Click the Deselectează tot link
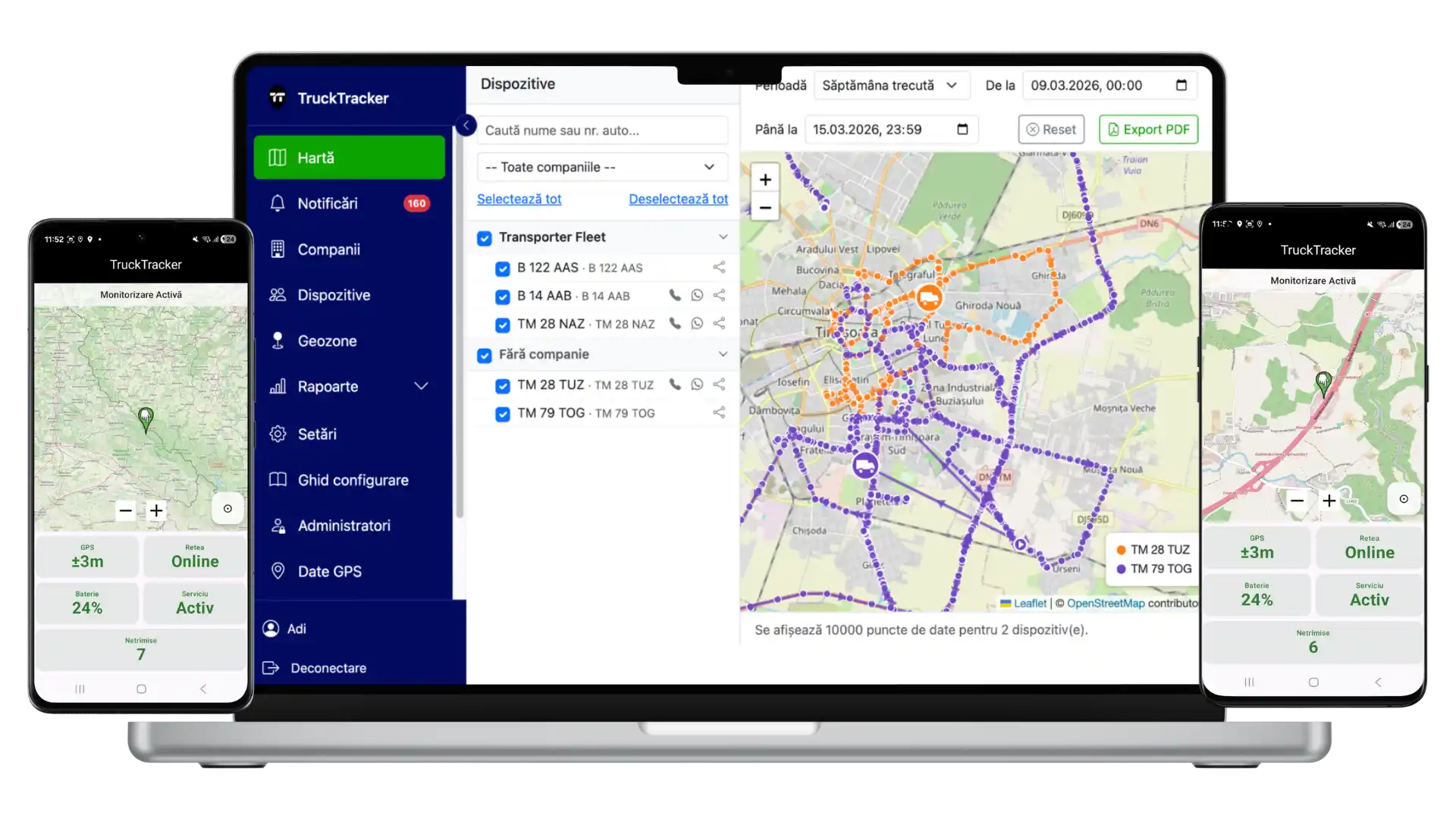This screenshot has height=819, width=1456. (x=678, y=199)
